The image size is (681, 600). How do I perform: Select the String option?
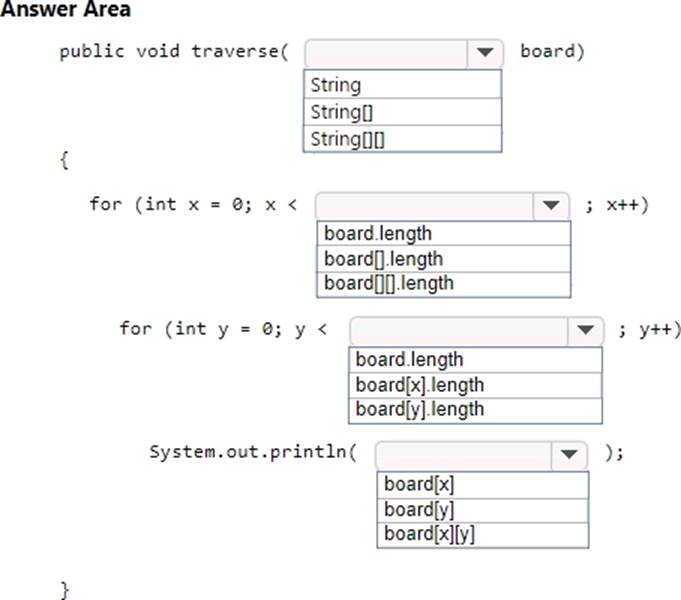(x=402, y=85)
